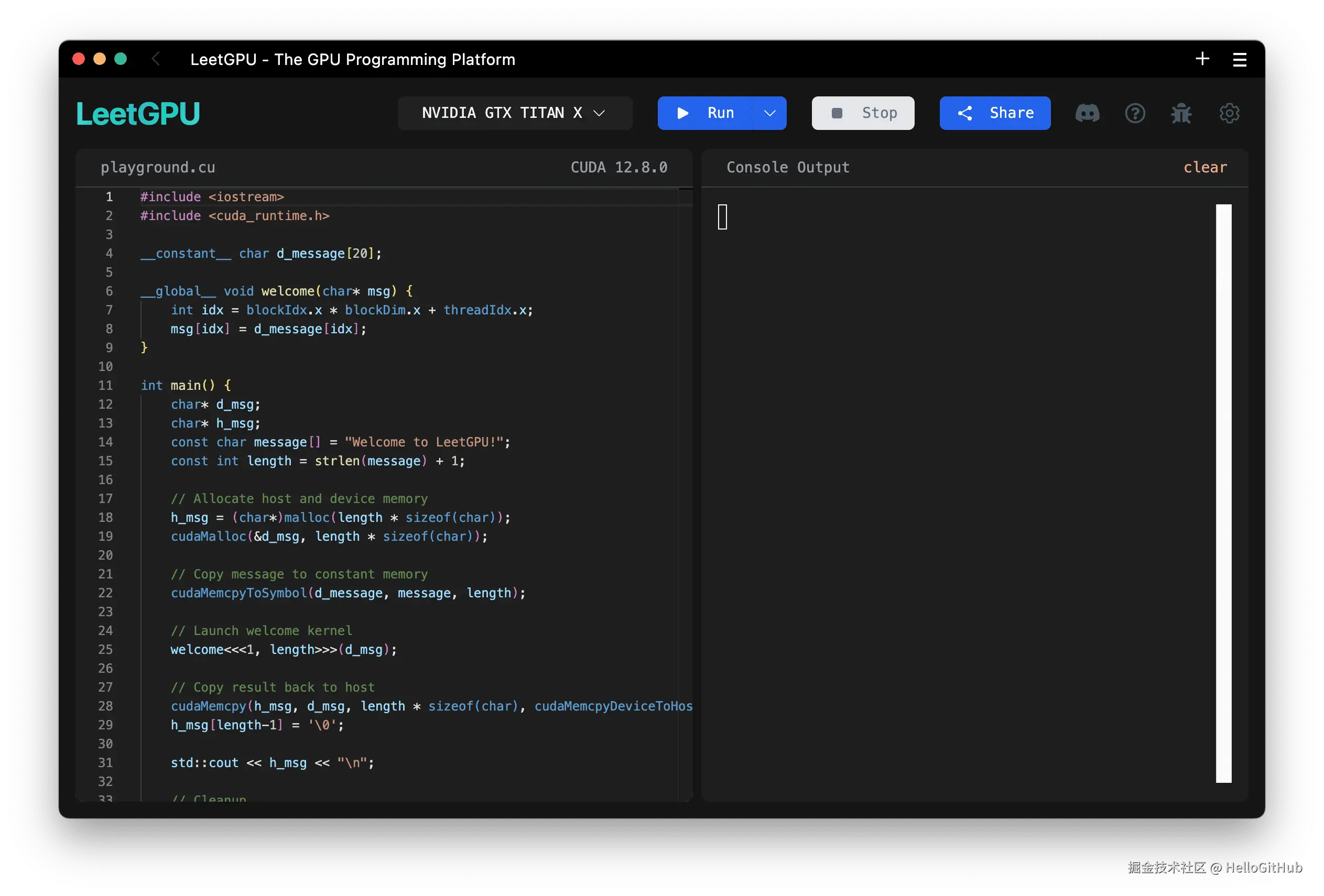The width and height of the screenshot is (1324, 896).
Task: Click the LeetGPU logo
Action: point(138,113)
